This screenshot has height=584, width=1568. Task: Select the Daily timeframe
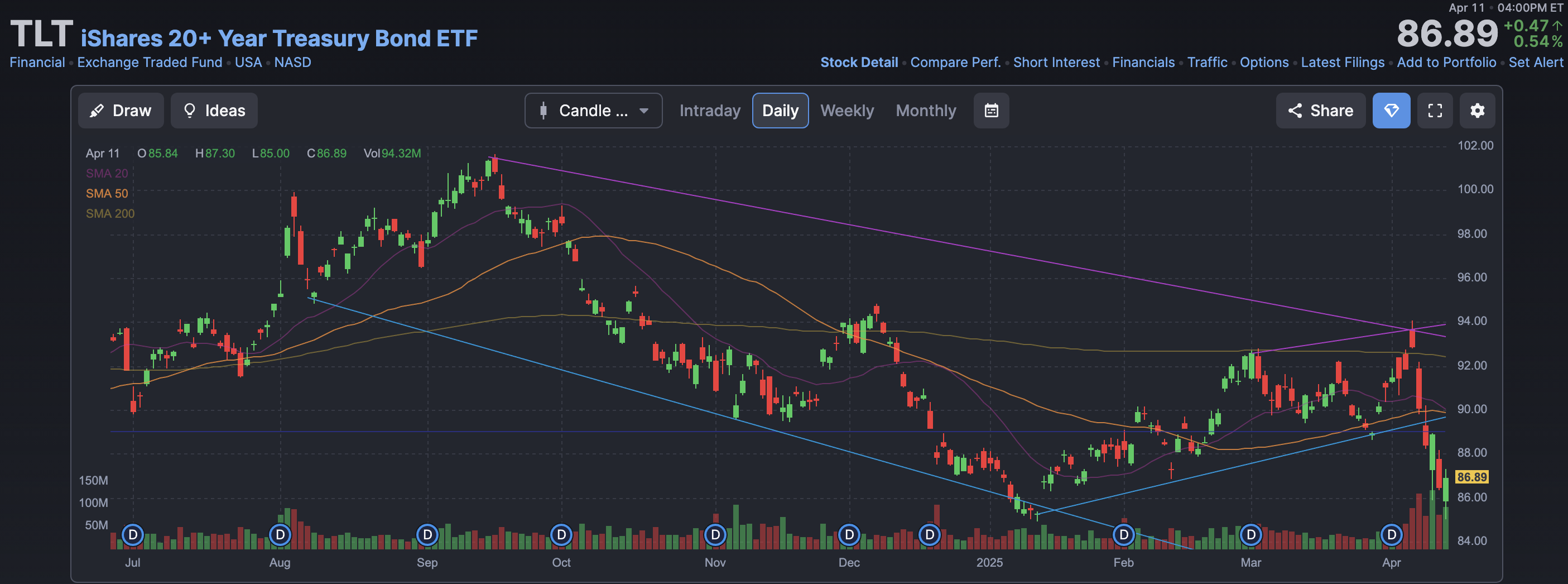pos(780,111)
